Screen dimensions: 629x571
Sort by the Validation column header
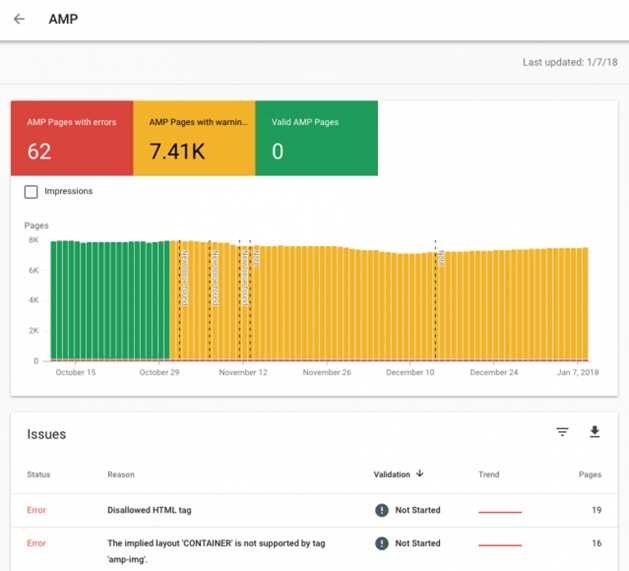(x=392, y=474)
